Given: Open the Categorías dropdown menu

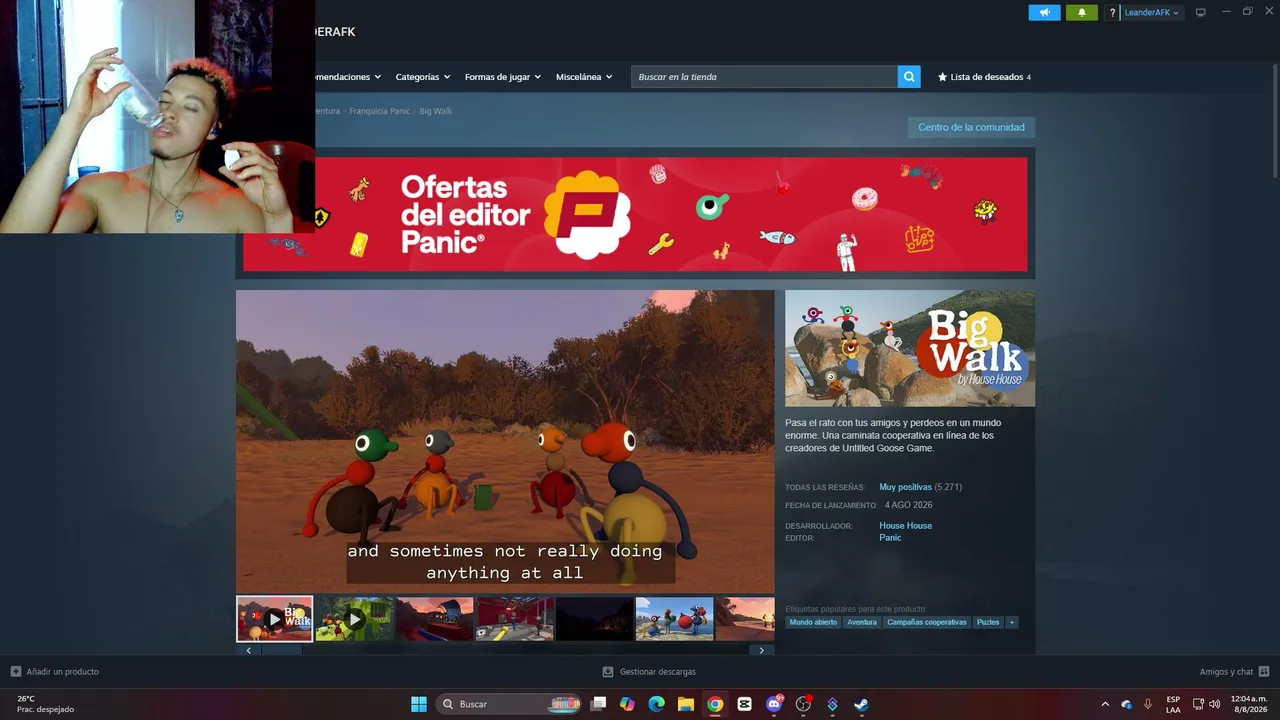Looking at the screenshot, I should click(422, 77).
